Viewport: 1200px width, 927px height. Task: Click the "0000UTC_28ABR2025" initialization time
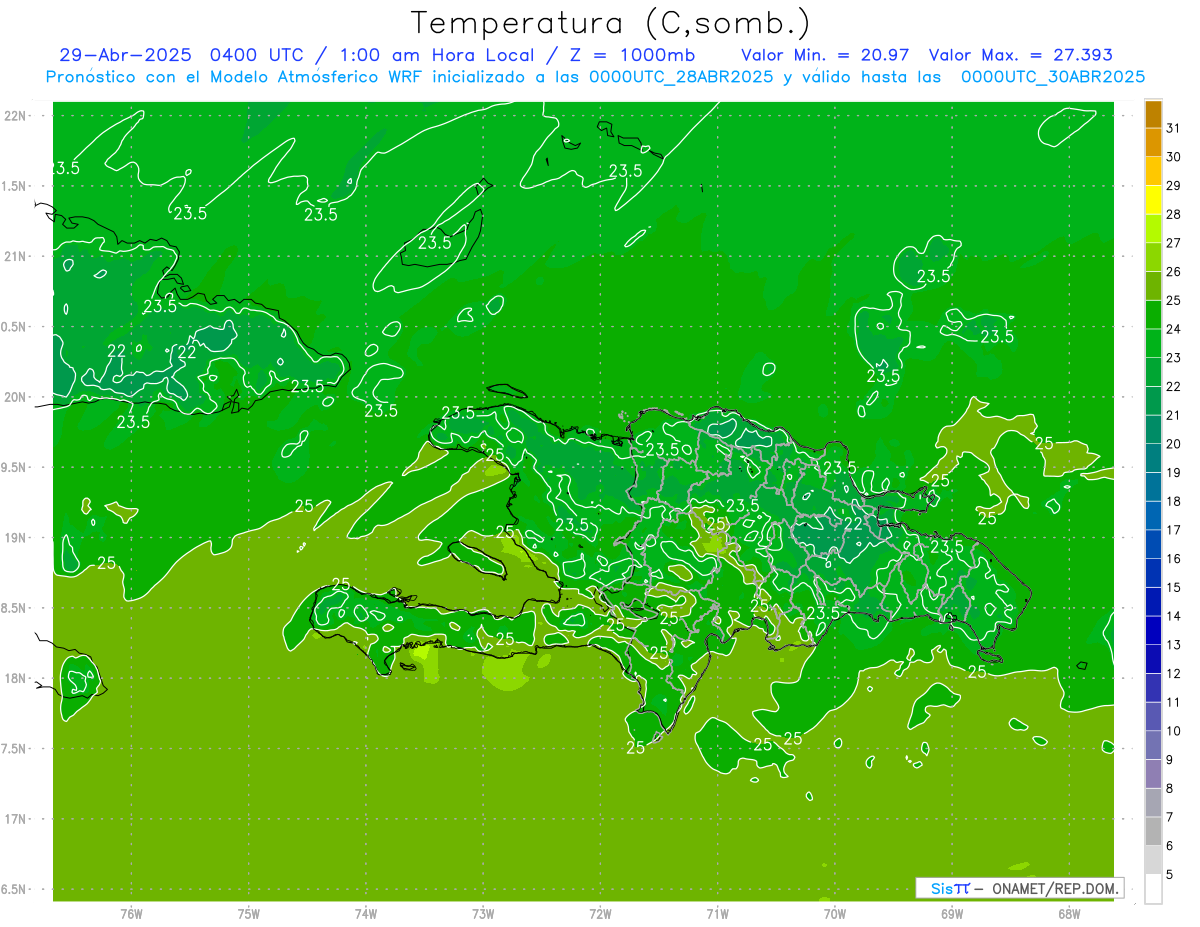pos(681,77)
